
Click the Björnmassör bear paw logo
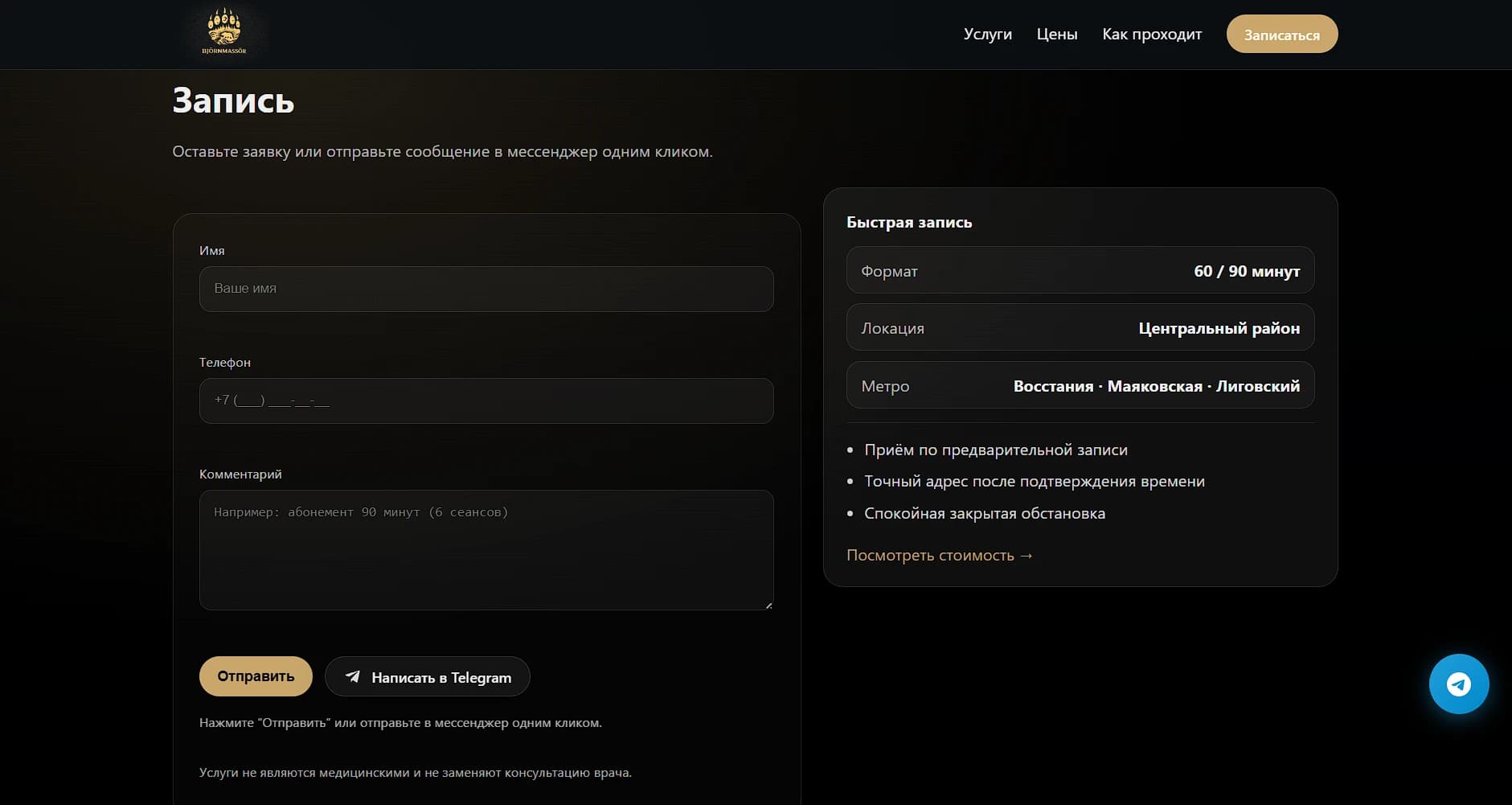223,32
